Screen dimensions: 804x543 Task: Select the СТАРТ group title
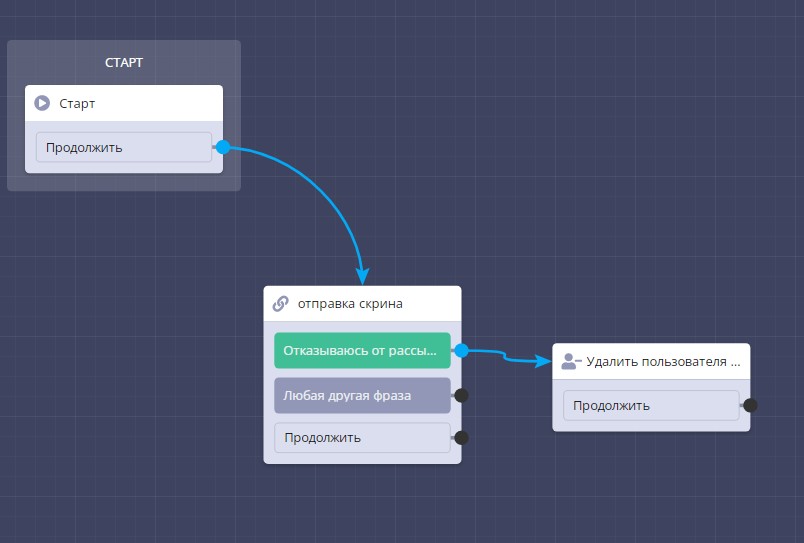pyautogui.click(x=124, y=63)
